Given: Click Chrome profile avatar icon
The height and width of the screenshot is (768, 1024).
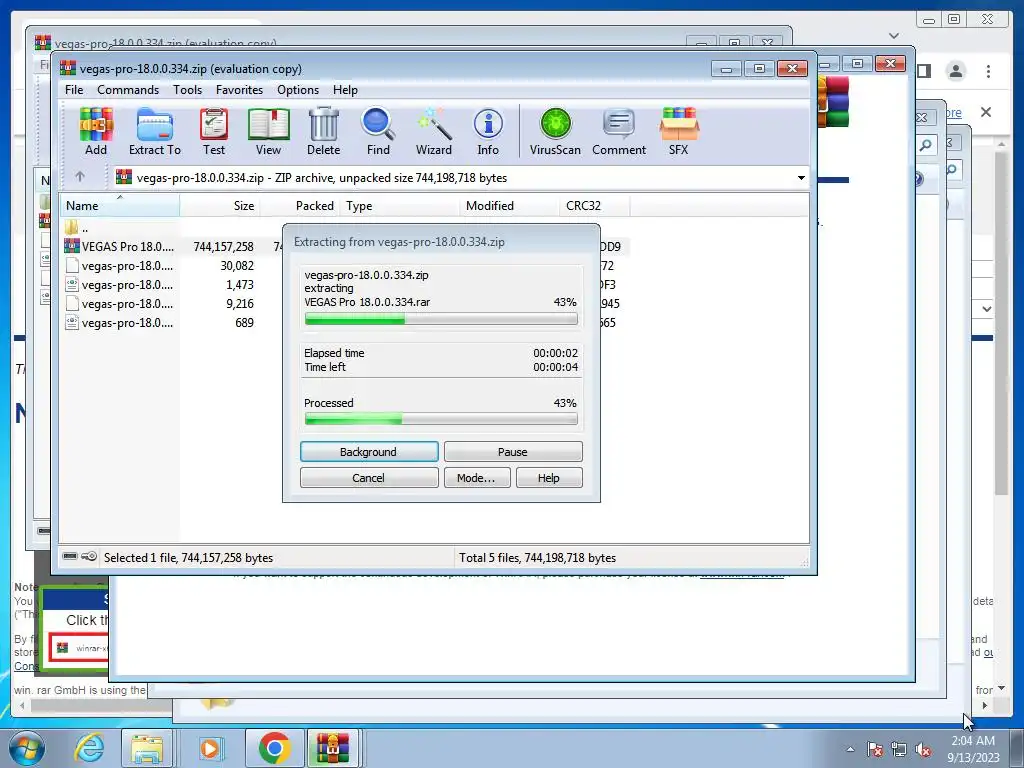Looking at the screenshot, I should 955,71.
